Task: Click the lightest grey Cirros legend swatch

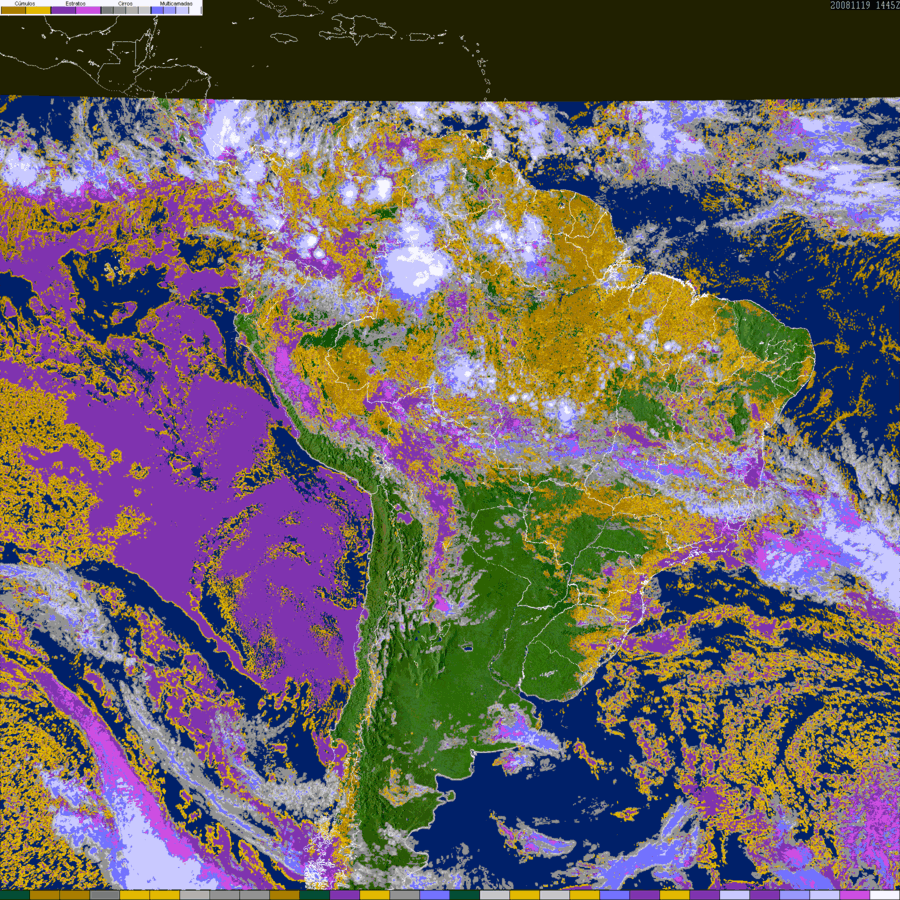Action: pyautogui.click(x=144, y=10)
